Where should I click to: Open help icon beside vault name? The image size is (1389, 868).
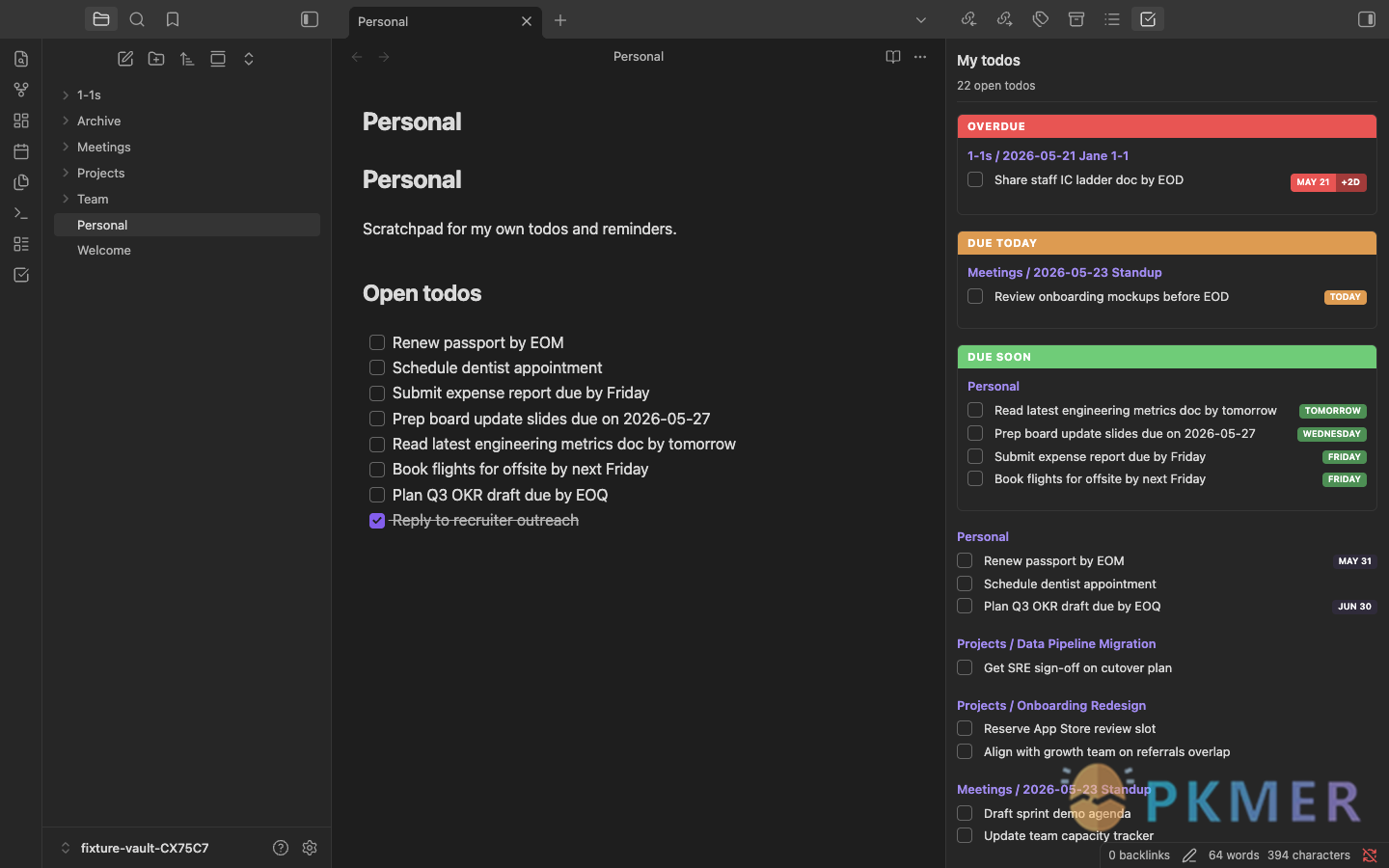click(281, 848)
